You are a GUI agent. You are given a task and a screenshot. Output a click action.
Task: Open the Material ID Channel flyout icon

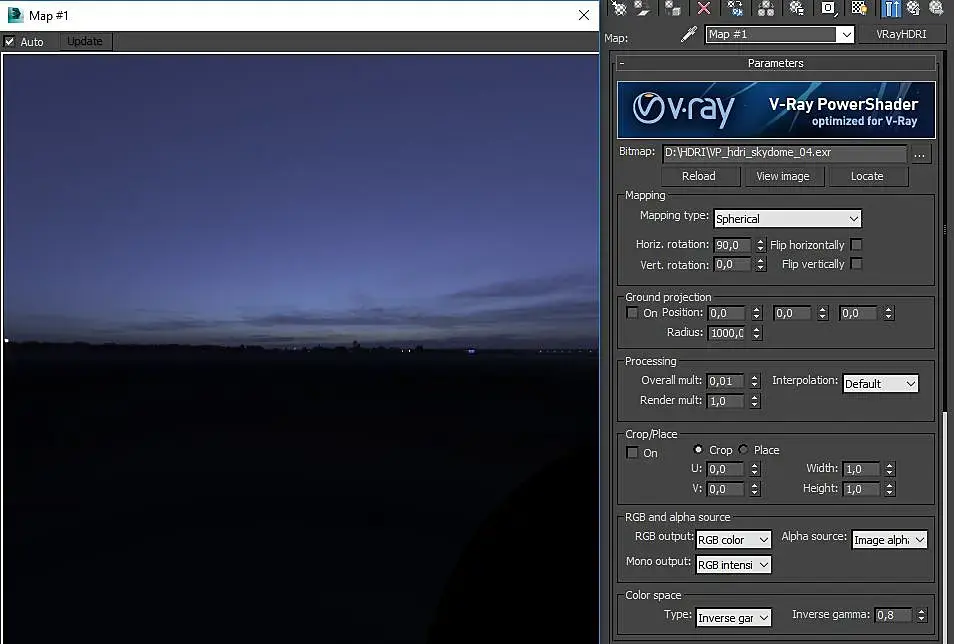[829, 8]
